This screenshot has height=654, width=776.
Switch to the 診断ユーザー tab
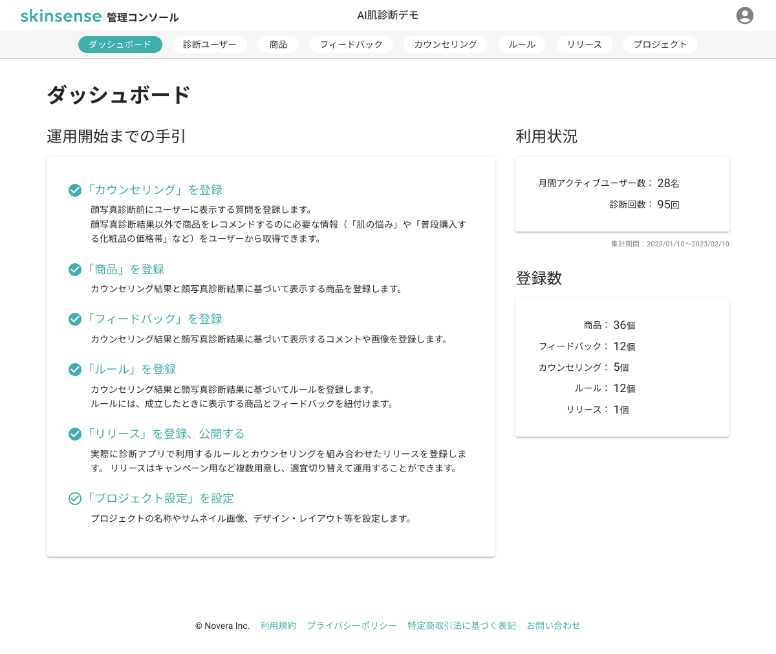coord(209,45)
